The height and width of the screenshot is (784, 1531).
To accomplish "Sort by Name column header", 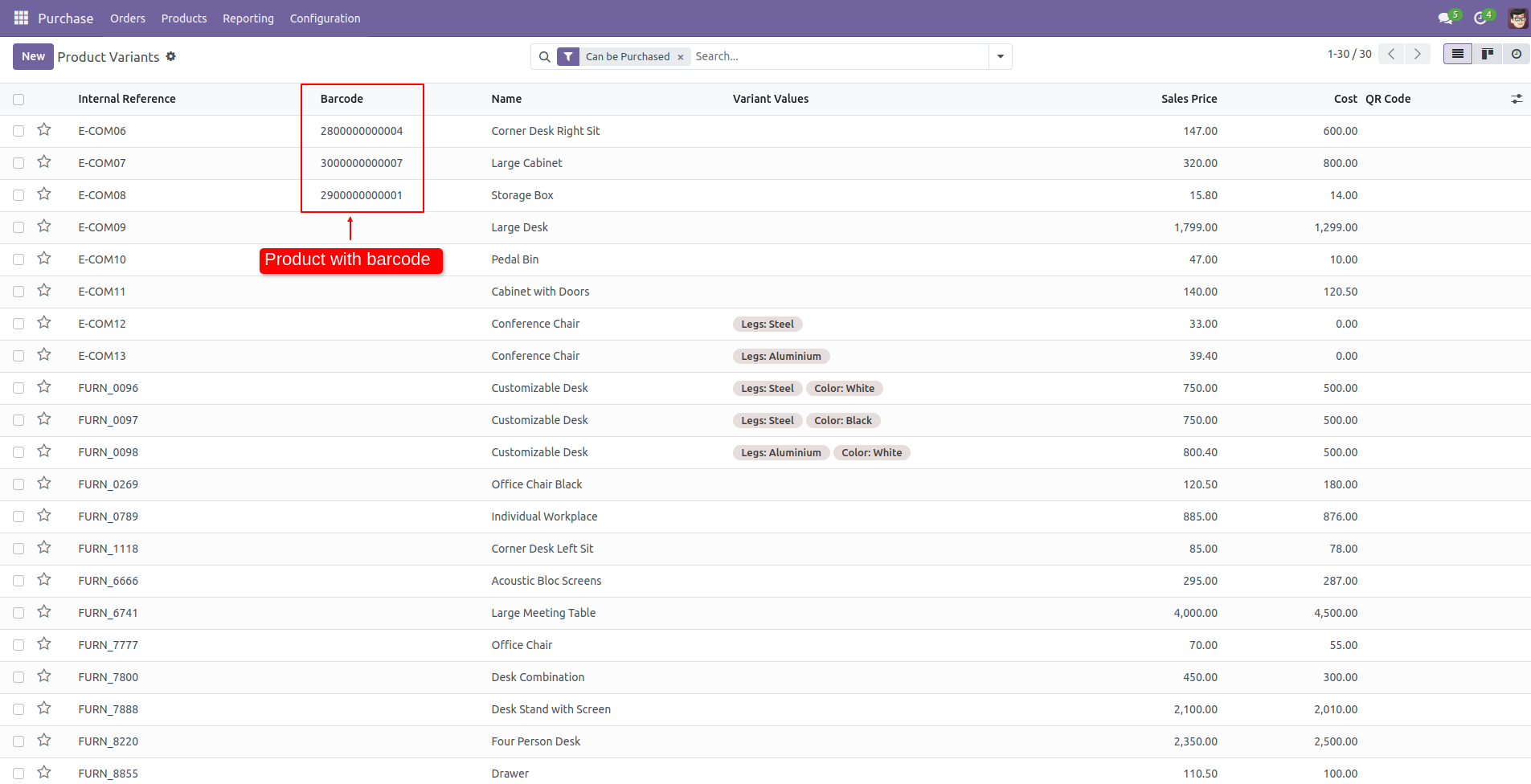I will [x=506, y=99].
